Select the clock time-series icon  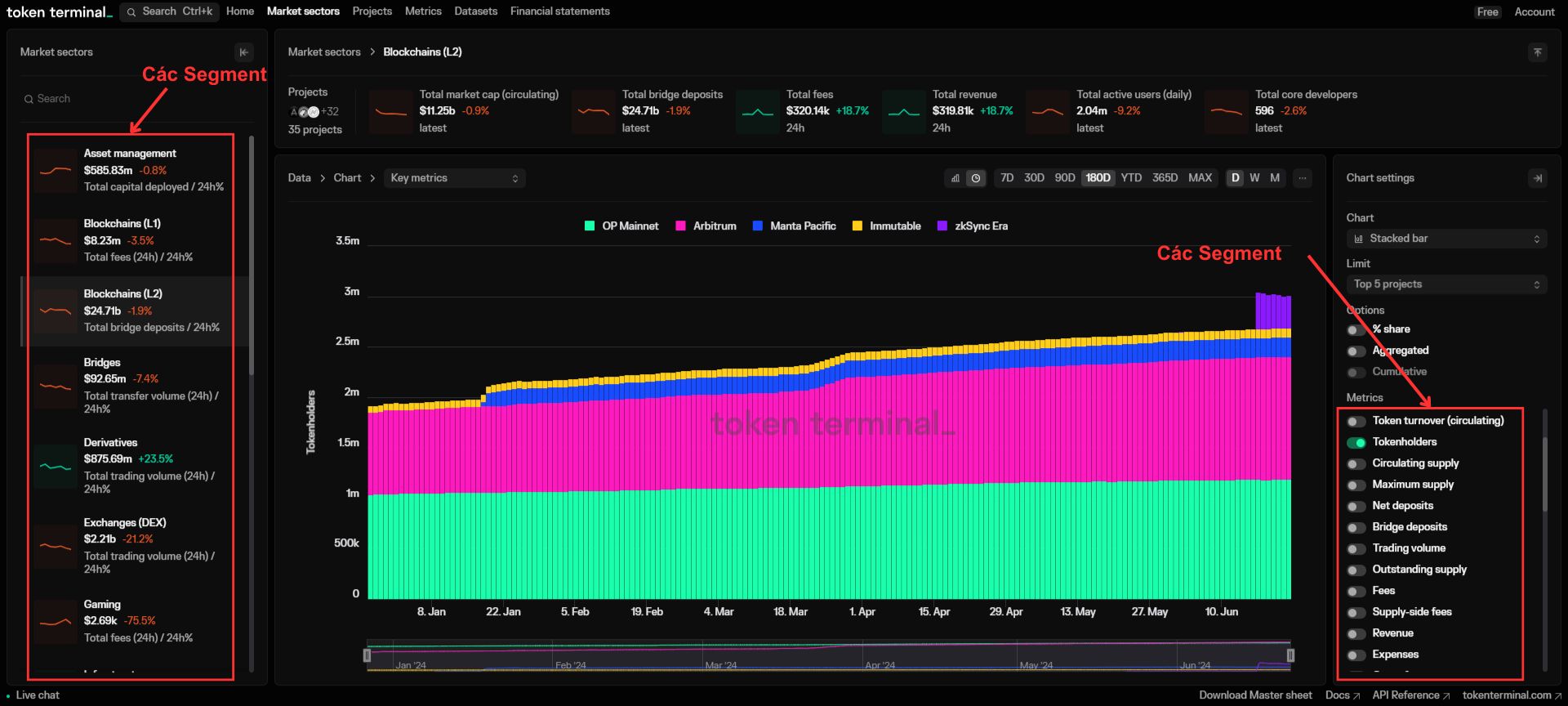point(976,178)
